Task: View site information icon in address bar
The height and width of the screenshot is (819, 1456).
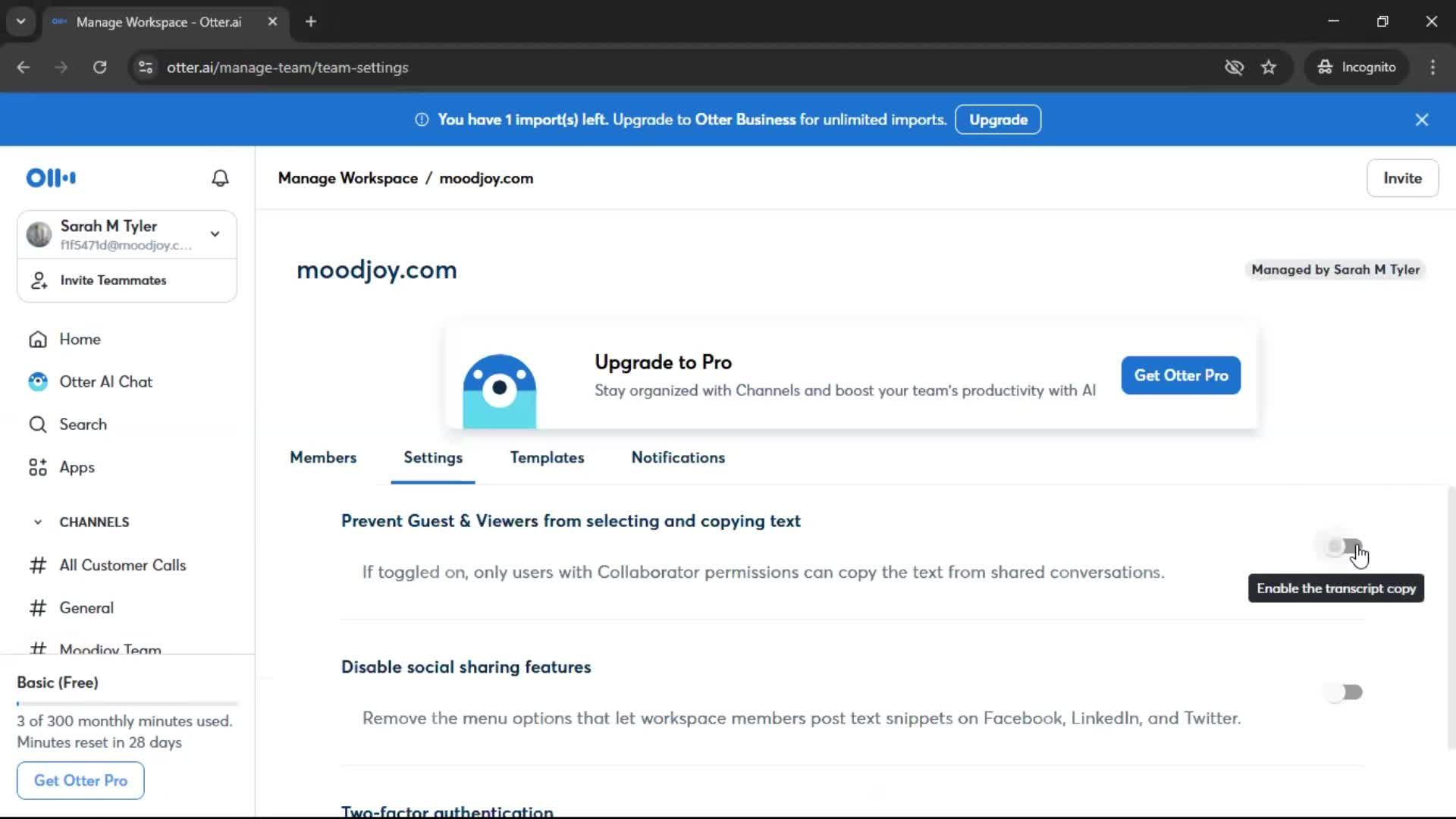Action: click(146, 67)
